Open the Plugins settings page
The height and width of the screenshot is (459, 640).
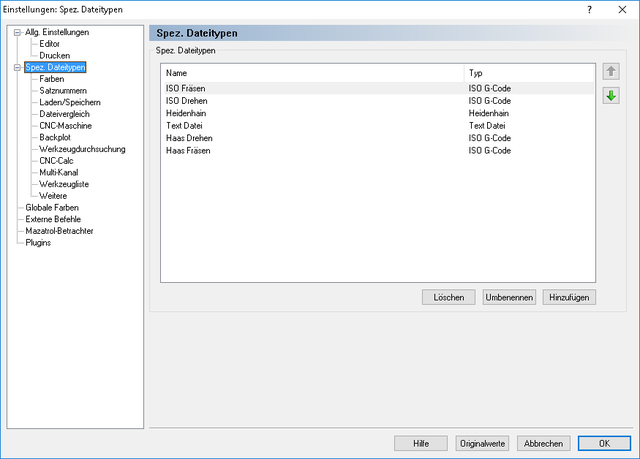(x=38, y=243)
